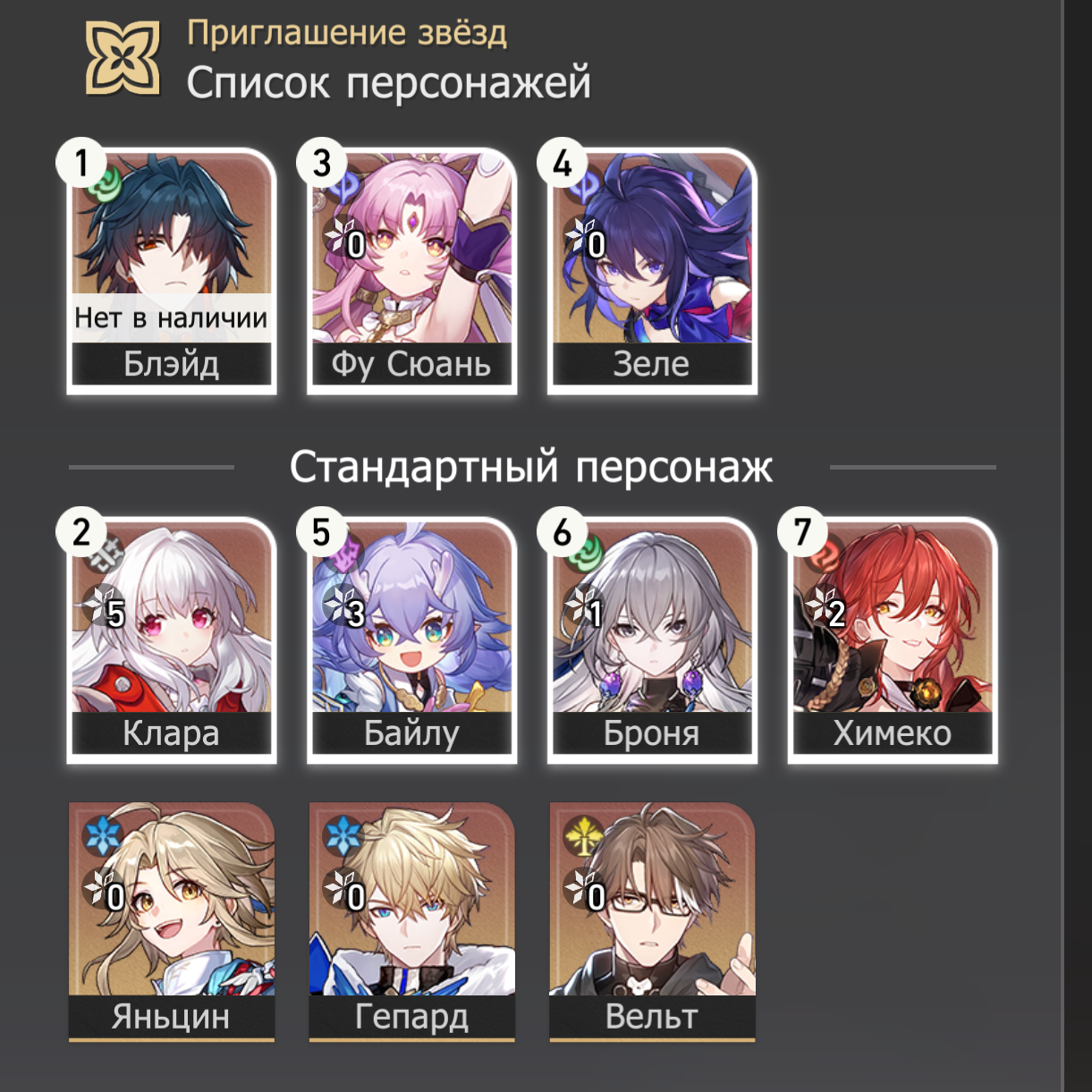This screenshot has width=1092, height=1092.
Task: Click the number 7 badge on Химеко
Action: click(x=802, y=532)
